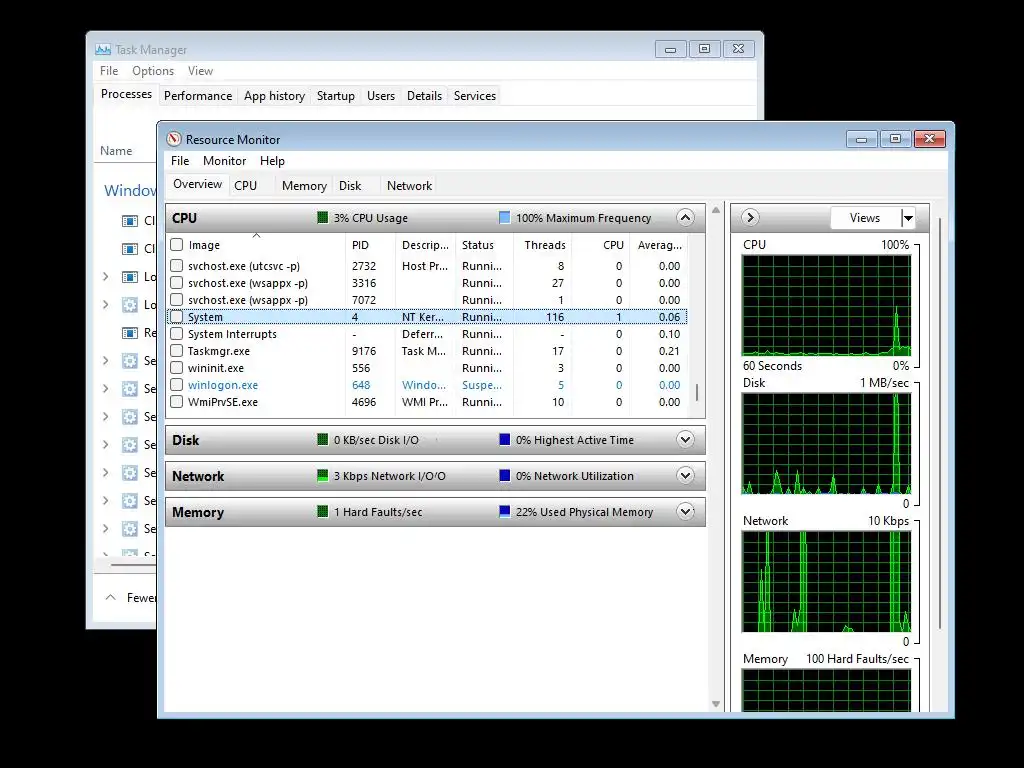Select the blue winlogon.exe process name
This screenshot has height=768, width=1024.
click(223, 385)
